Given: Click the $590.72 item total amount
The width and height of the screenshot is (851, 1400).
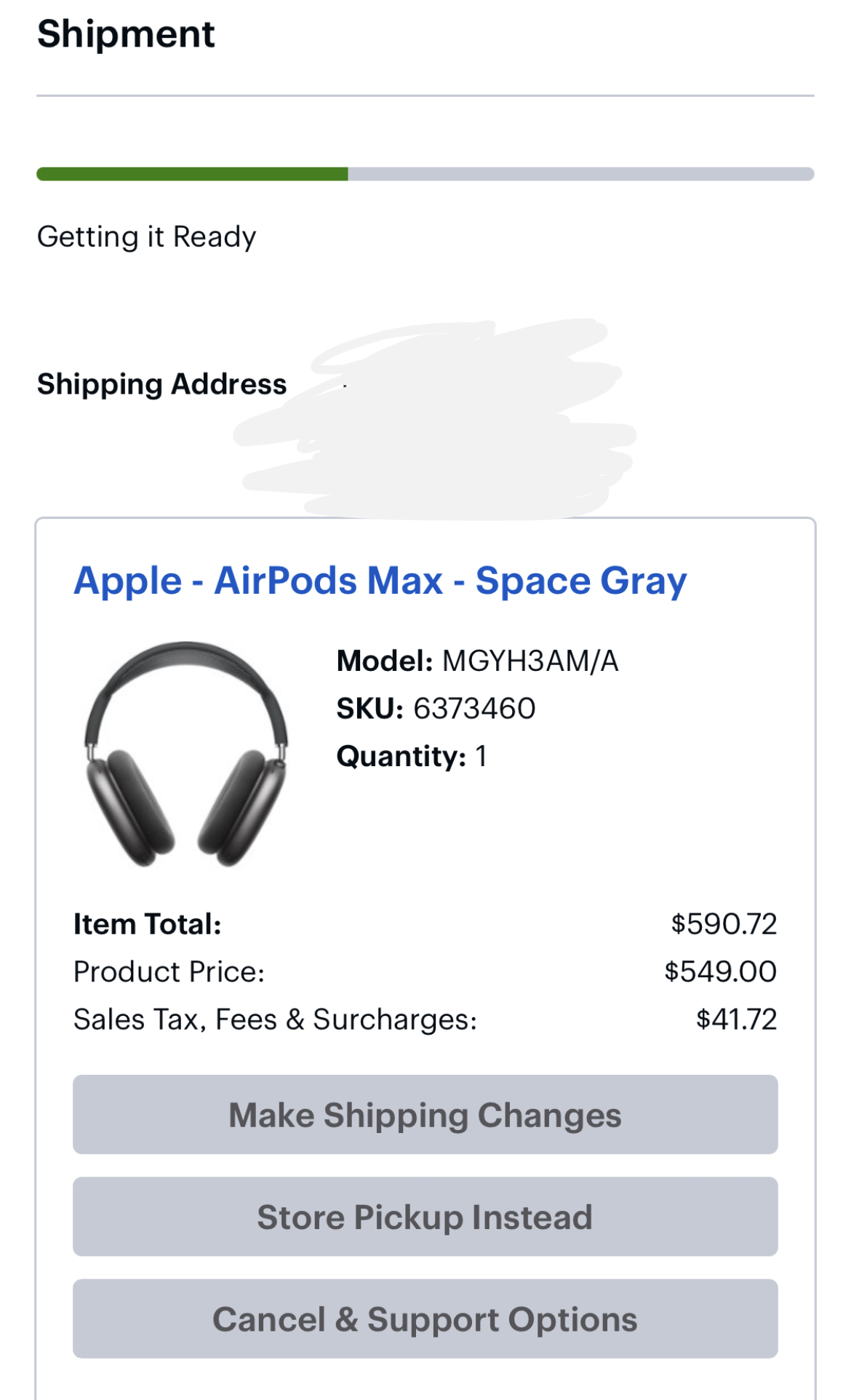Looking at the screenshot, I should (x=724, y=924).
